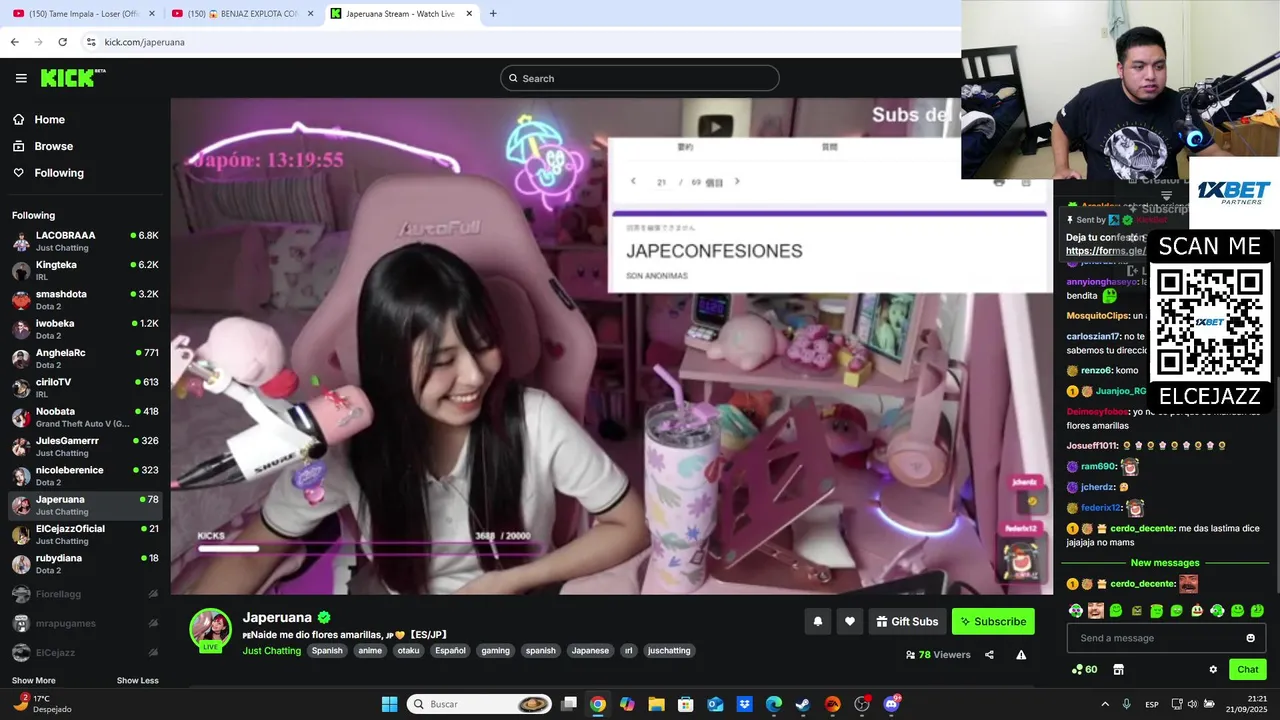Screen dimensions: 1280x720
Task: Select the Japanese tag
Action: coord(590,651)
